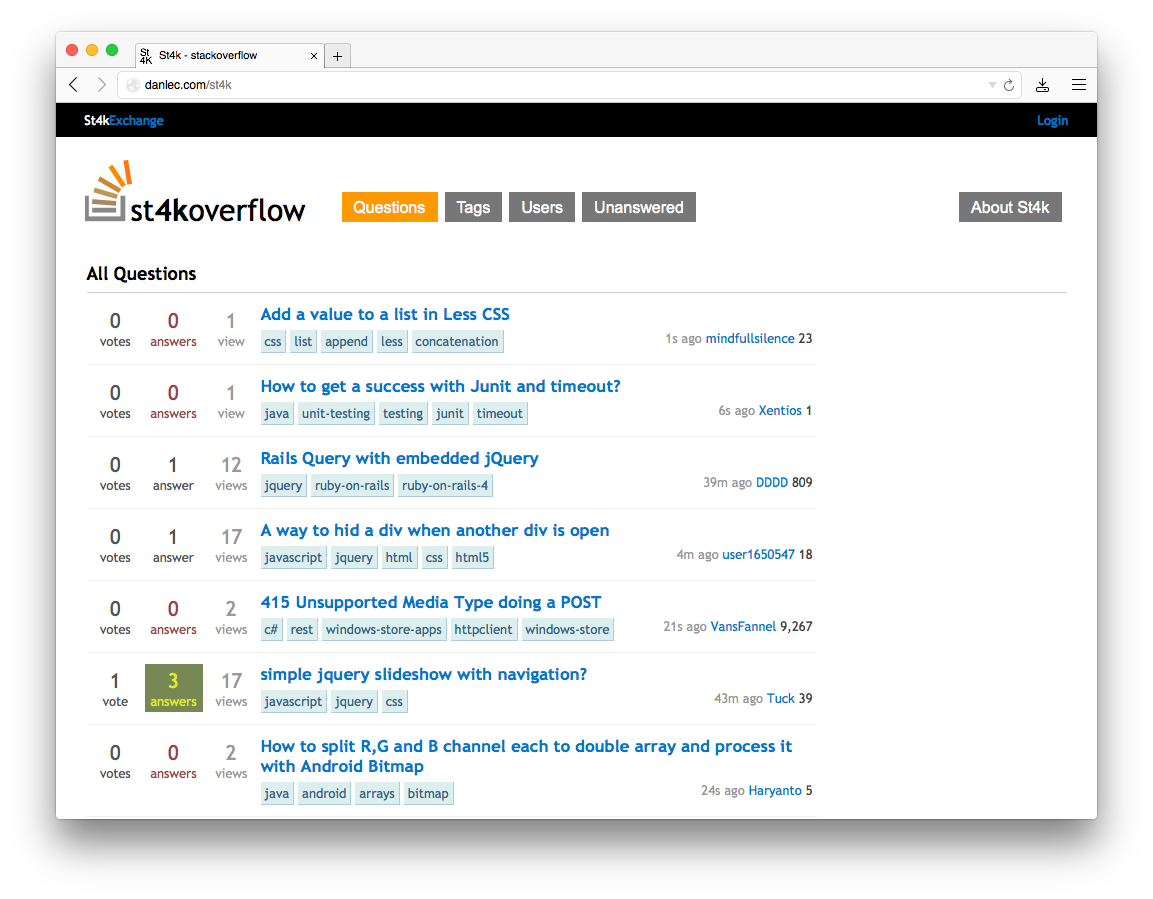
Task: Switch to the Tags tab
Action: [473, 207]
